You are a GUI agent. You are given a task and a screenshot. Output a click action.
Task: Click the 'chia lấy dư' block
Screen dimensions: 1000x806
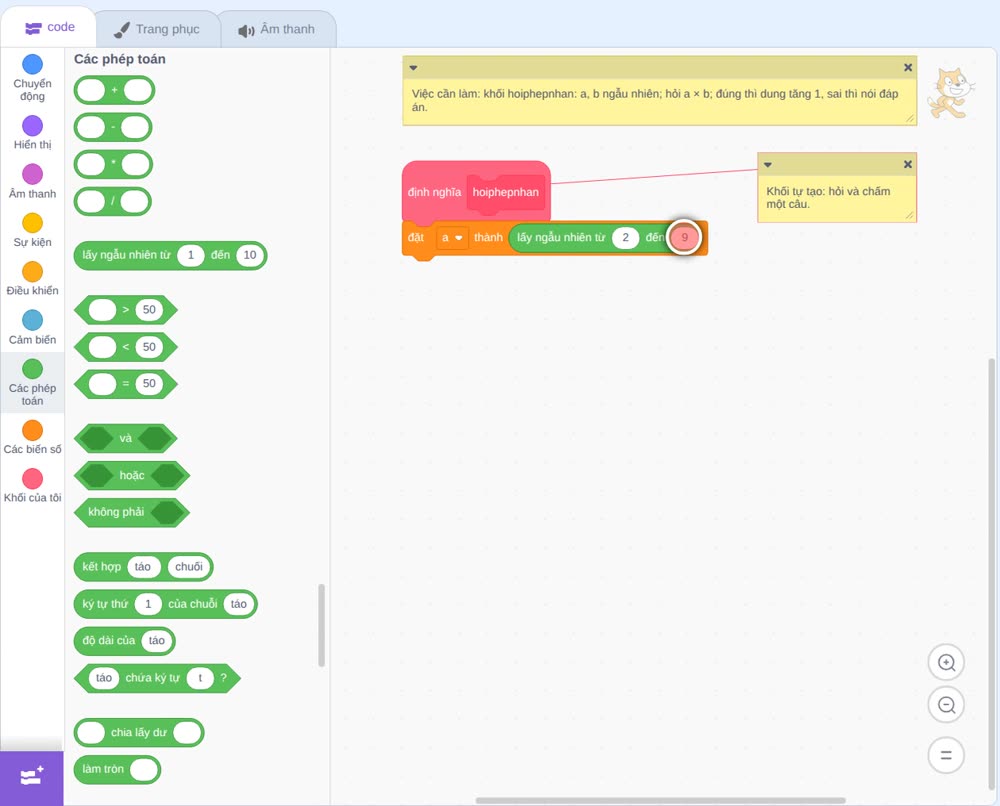139,733
